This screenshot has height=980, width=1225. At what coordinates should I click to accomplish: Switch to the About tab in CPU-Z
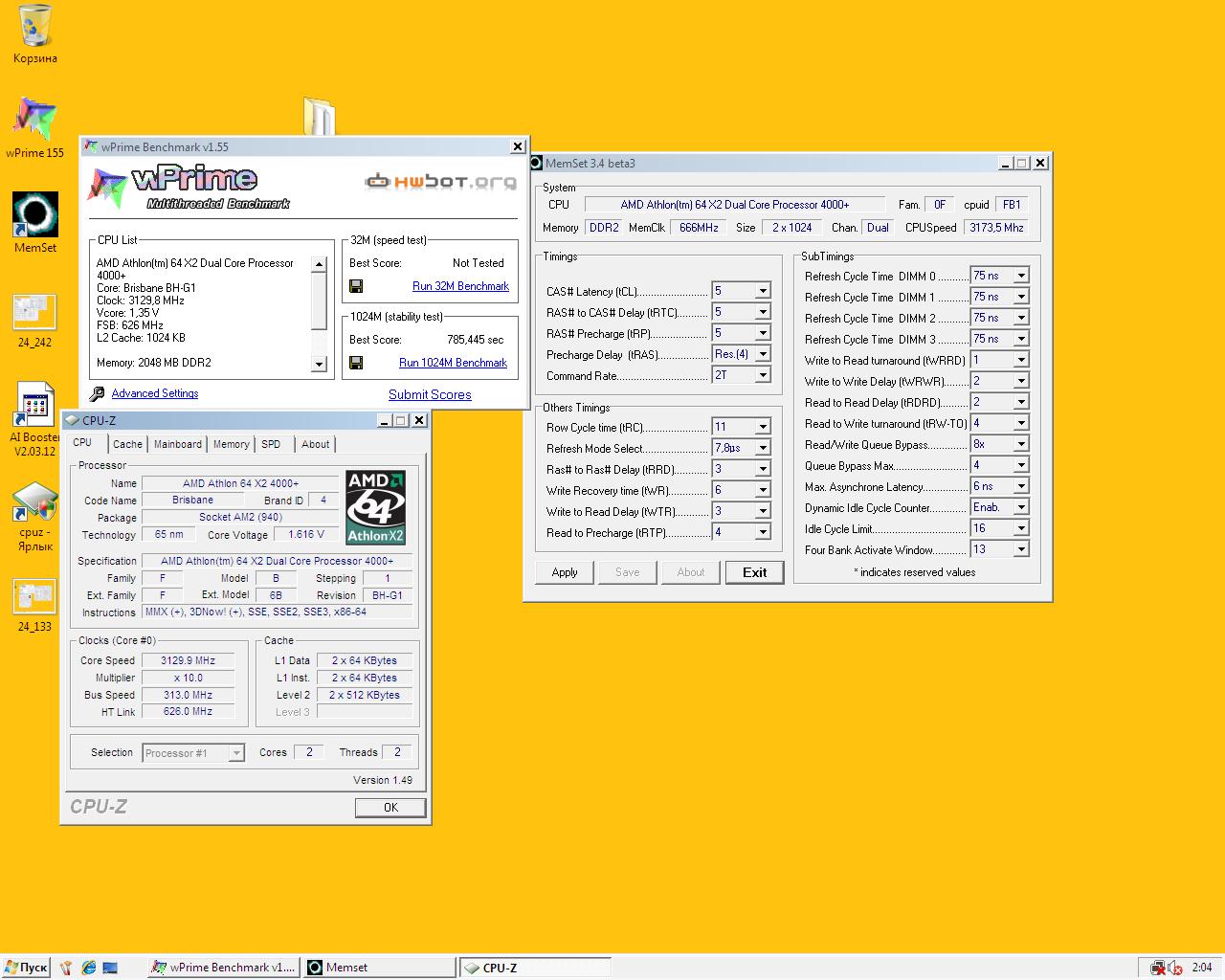click(316, 444)
